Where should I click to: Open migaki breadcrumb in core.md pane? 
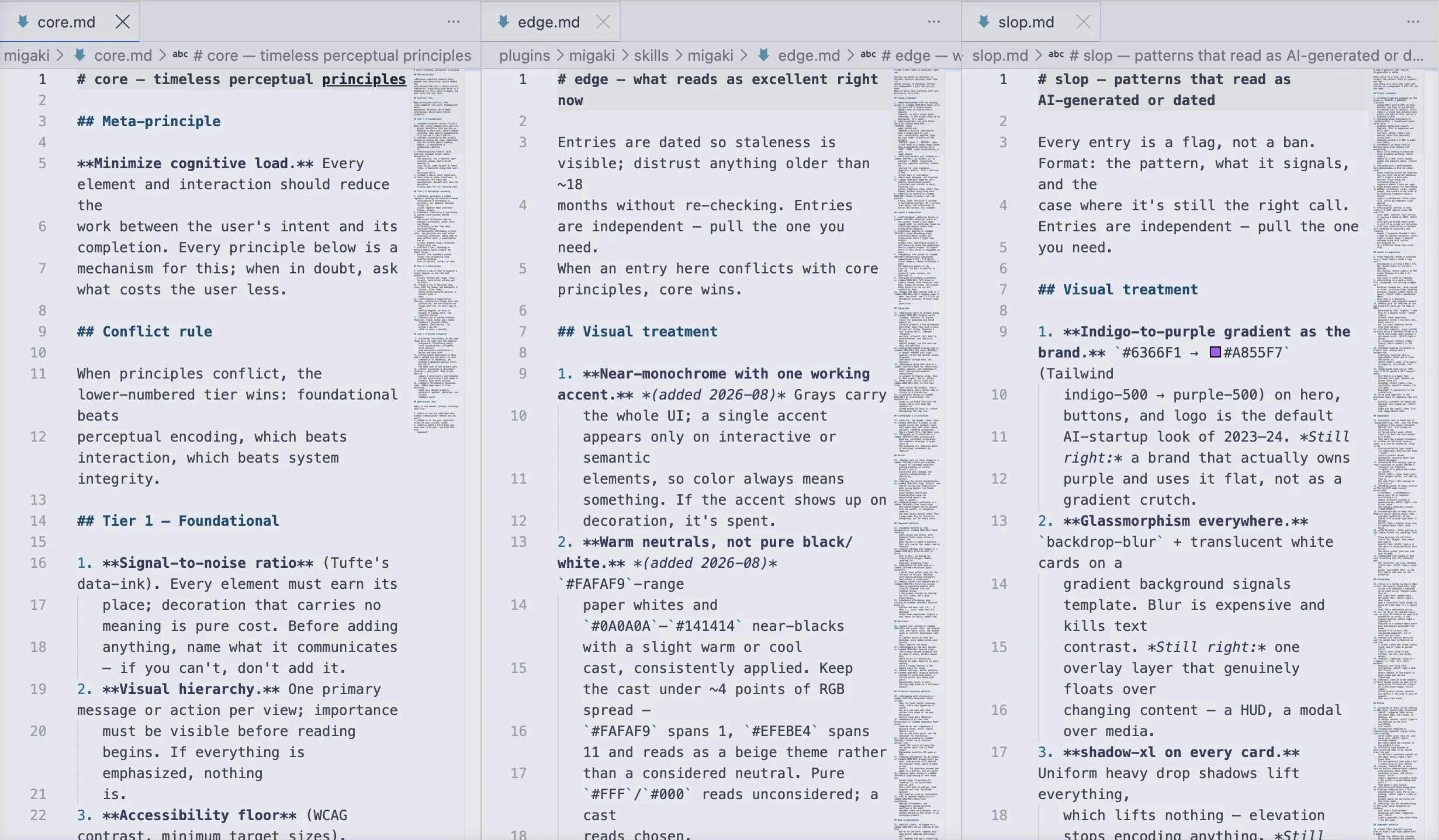point(27,55)
